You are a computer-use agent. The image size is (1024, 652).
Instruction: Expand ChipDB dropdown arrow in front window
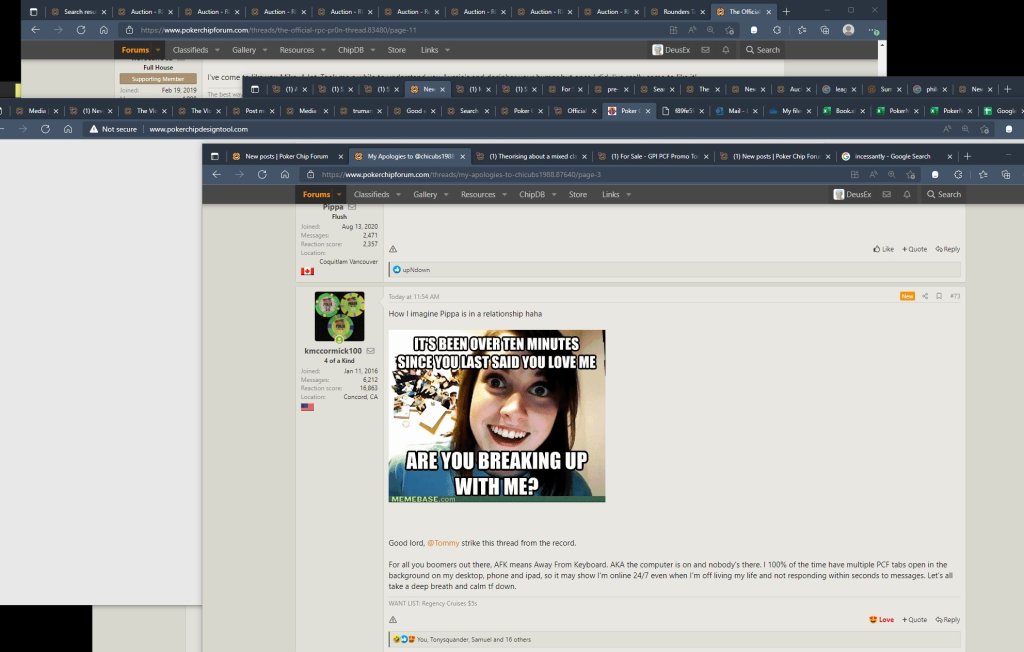pyautogui.click(x=554, y=195)
